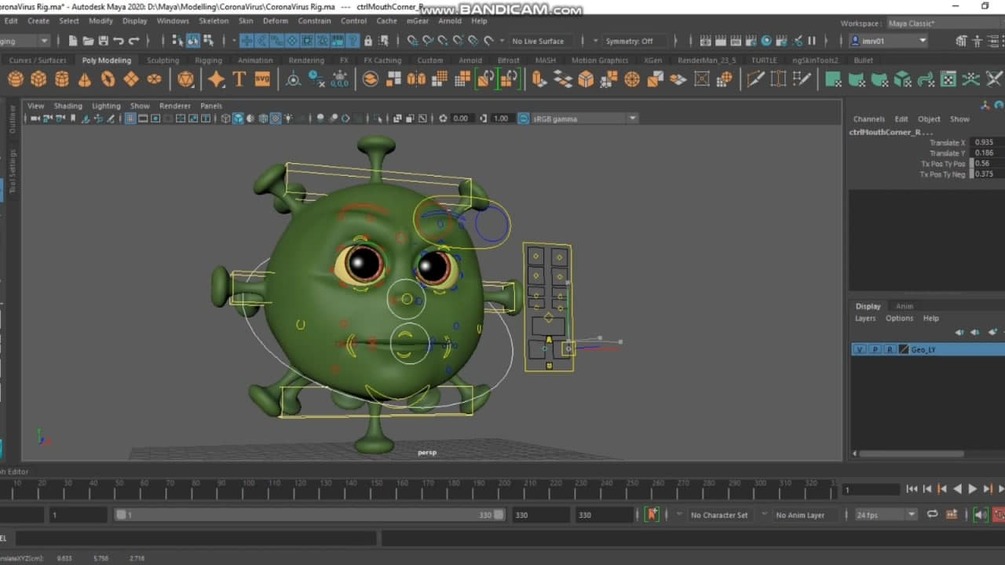Toggle the R box on Geo_LY layer
The width and height of the screenshot is (1005, 565).
tap(889, 350)
